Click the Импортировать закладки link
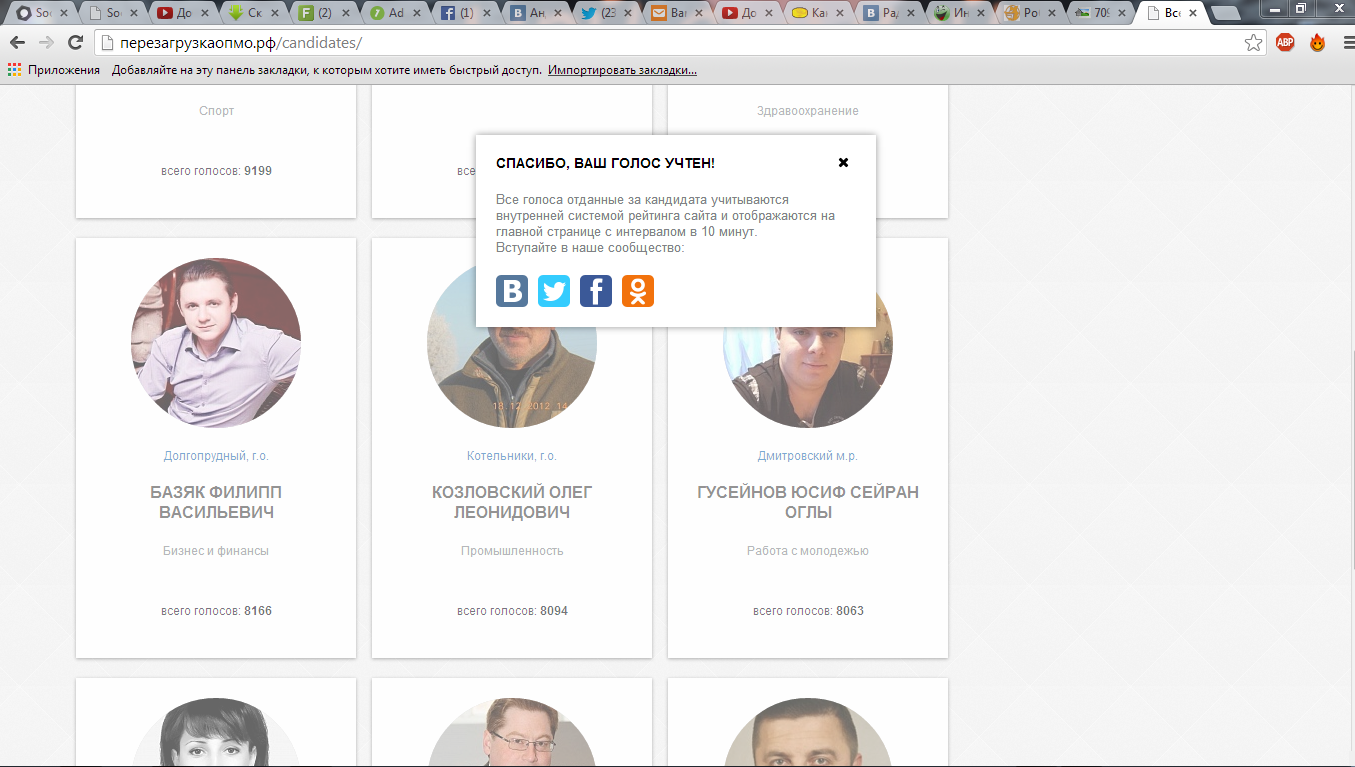The width and height of the screenshot is (1355, 767). pos(622,70)
